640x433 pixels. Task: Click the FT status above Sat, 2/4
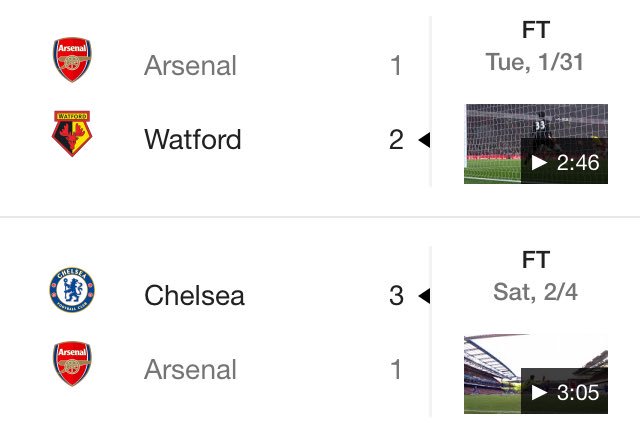pyautogui.click(x=536, y=260)
